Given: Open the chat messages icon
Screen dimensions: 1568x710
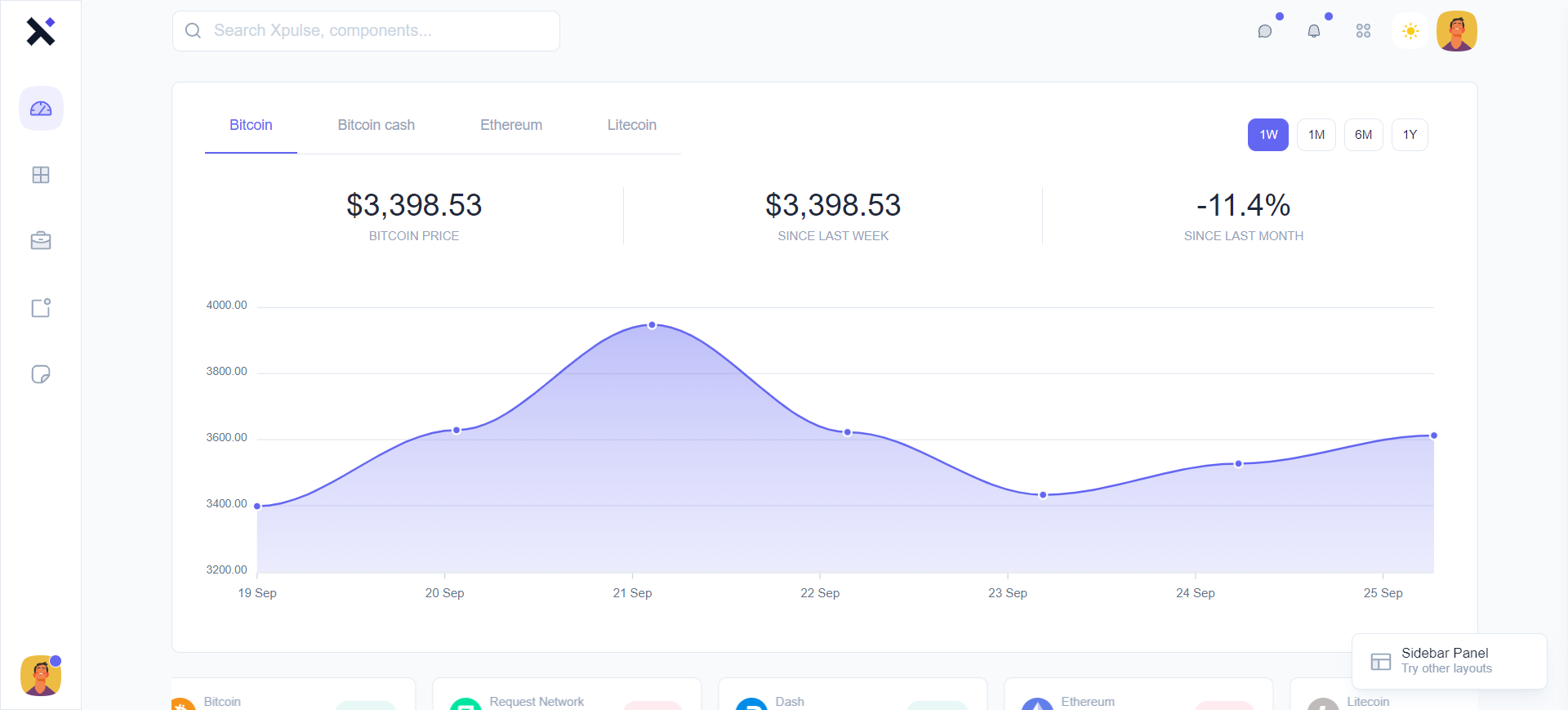Looking at the screenshot, I should tap(1265, 31).
